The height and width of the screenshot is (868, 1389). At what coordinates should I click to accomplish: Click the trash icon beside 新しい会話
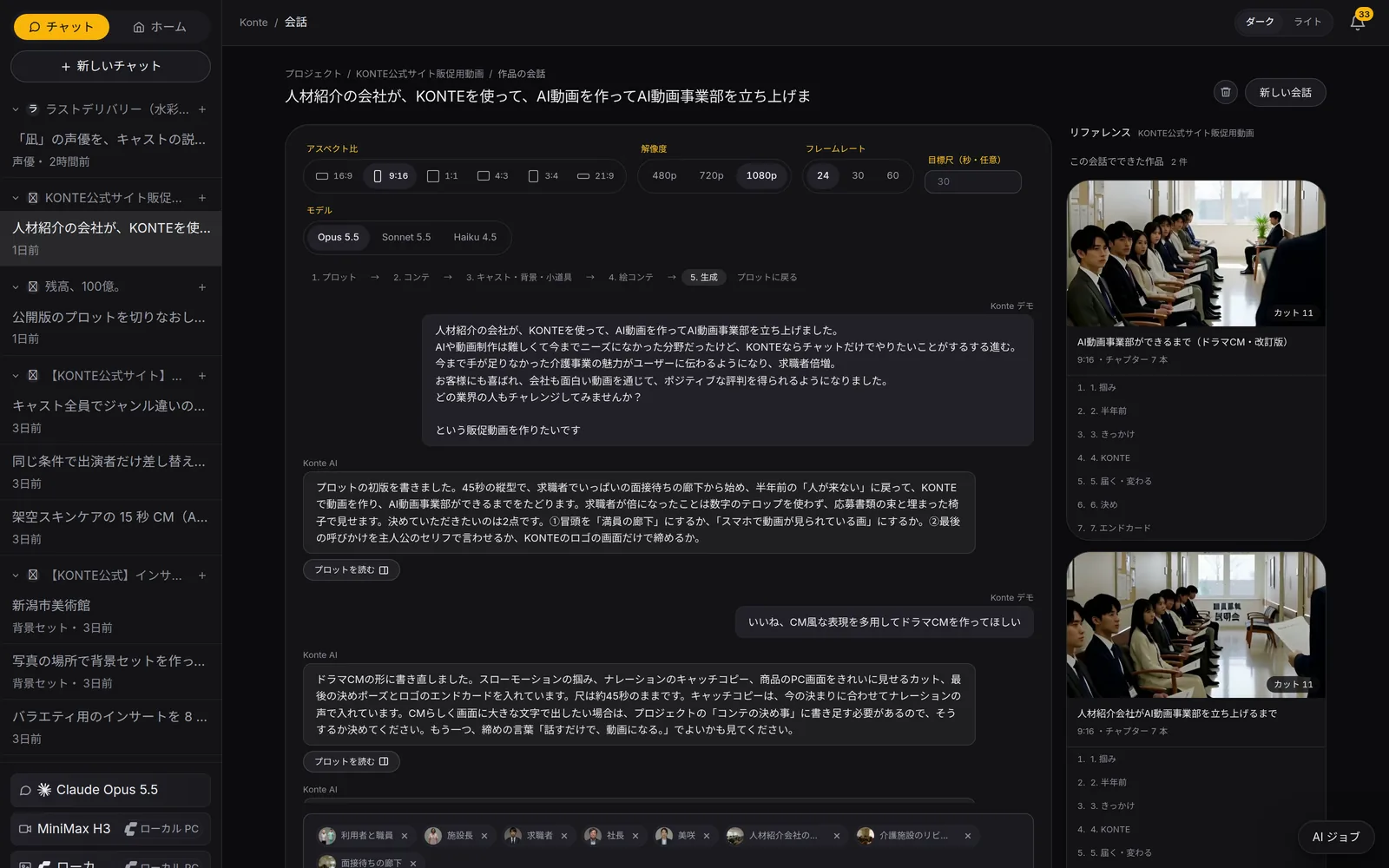1225,92
